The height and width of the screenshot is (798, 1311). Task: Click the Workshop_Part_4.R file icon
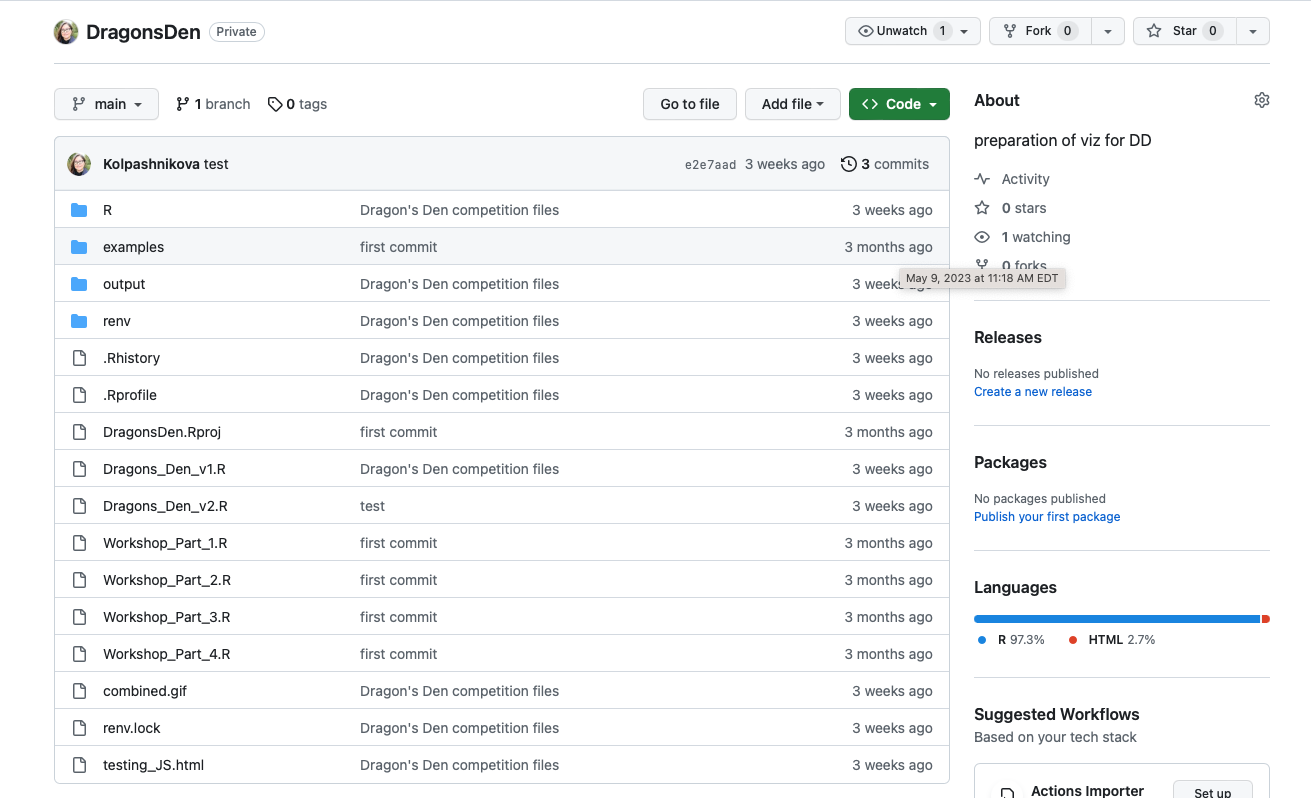coord(80,654)
